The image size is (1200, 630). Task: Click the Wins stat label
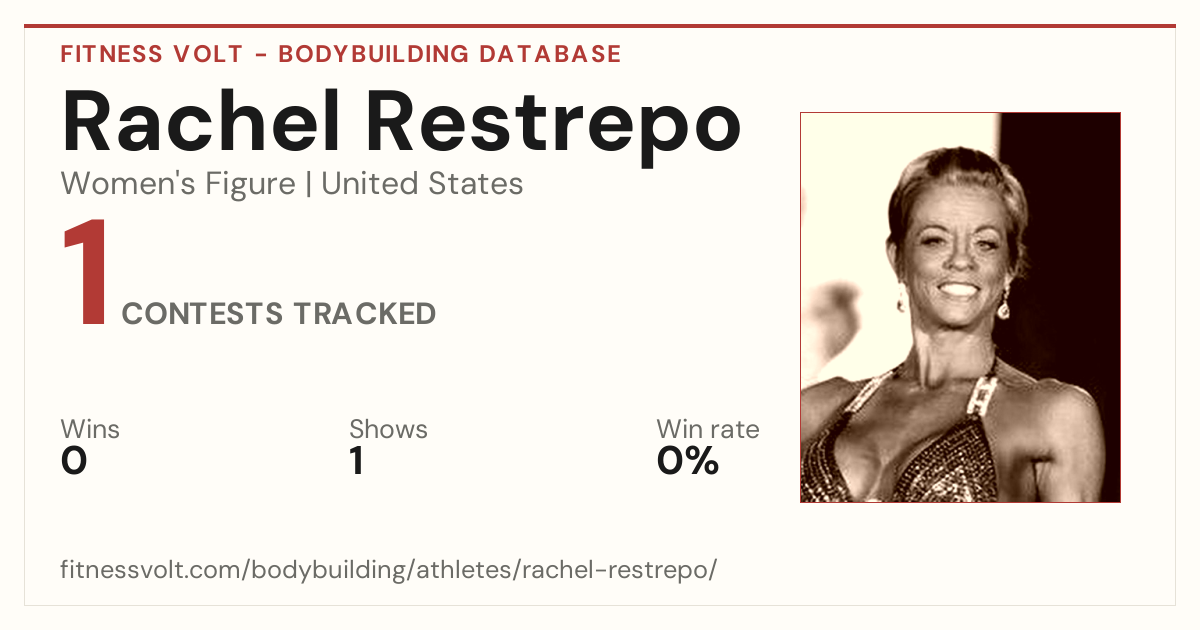coord(90,430)
